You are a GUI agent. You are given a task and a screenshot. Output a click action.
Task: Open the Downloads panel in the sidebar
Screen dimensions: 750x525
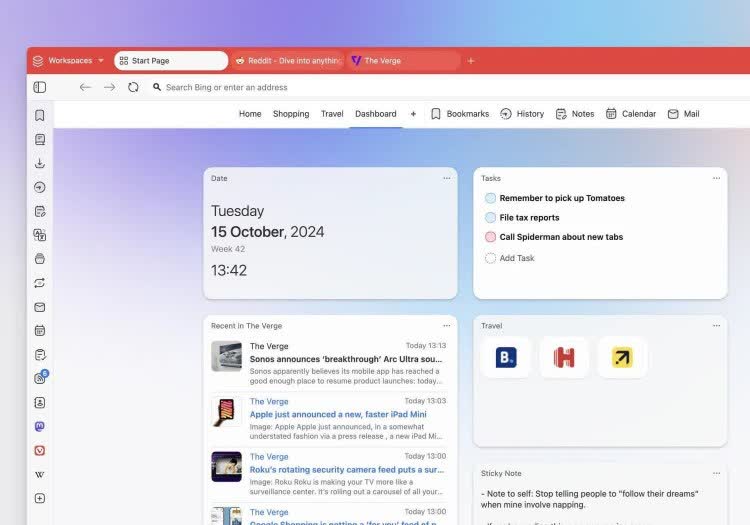(x=40, y=163)
